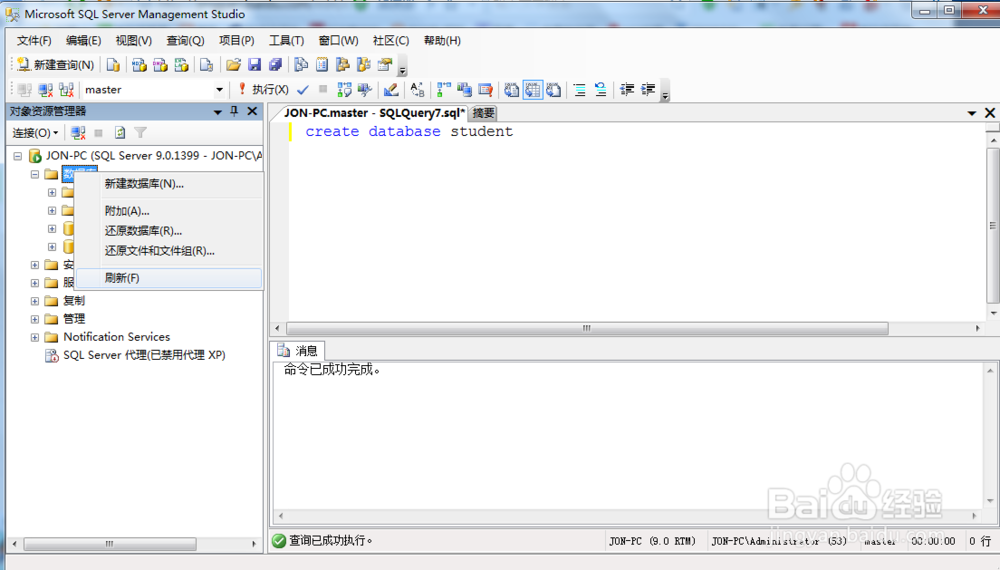Comment out the selected lines icon

[x=580, y=90]
